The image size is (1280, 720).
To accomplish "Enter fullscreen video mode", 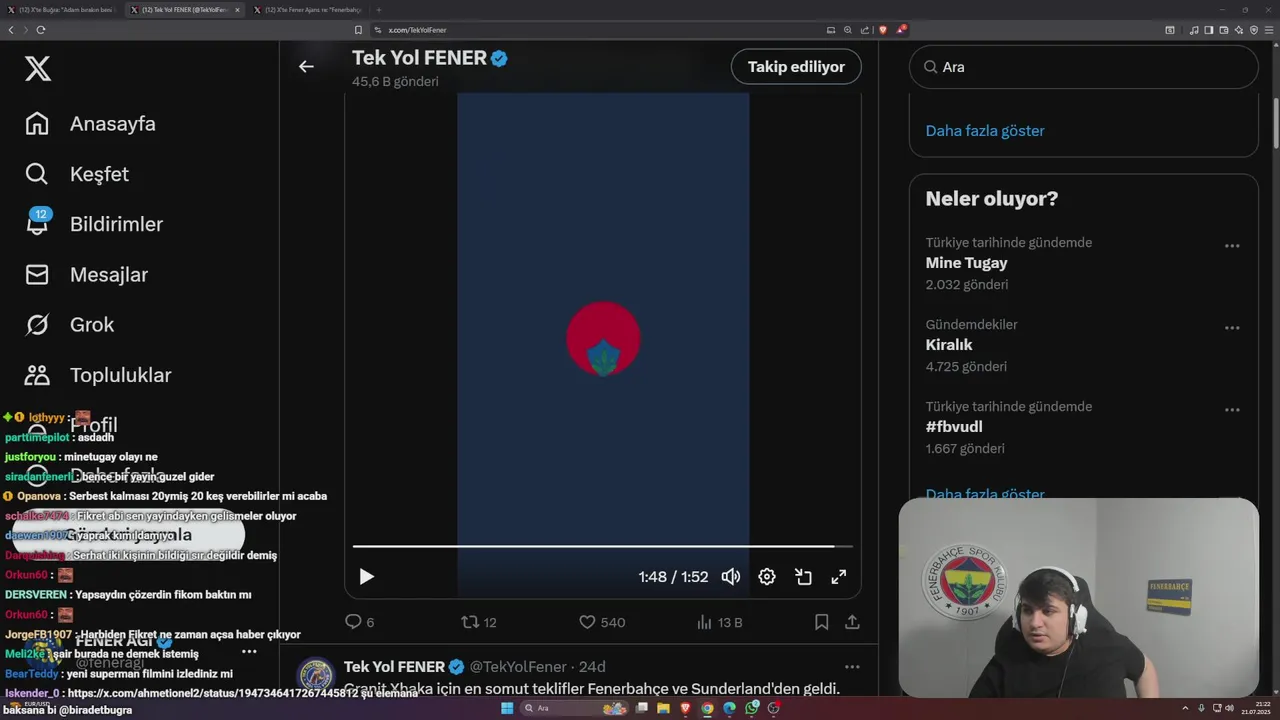I will point(839,577).
